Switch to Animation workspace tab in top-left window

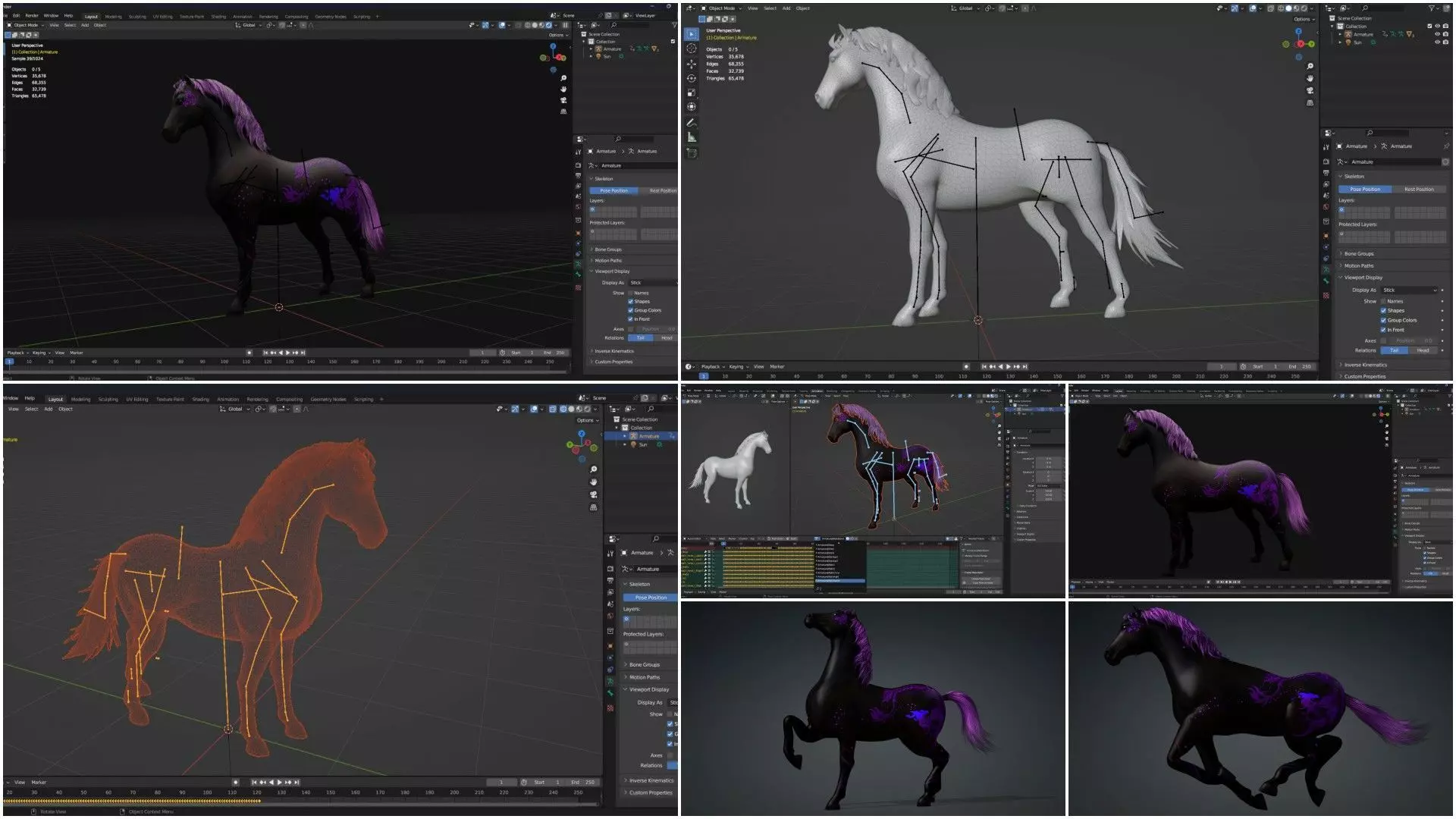pos(243,16)
